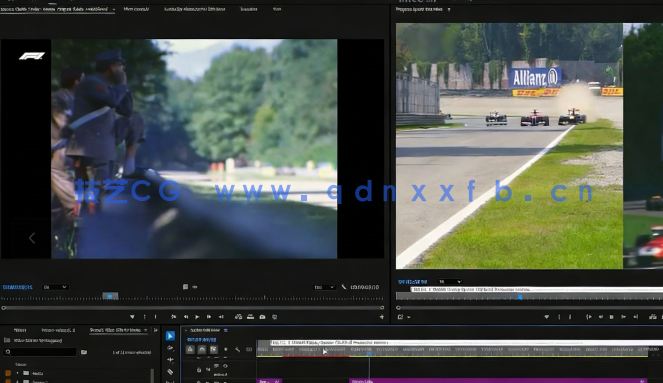The height and width of the screenshot is (383, 663).
Task: Click Add Marker icon in Source monitor
Action: pyautogui.click(x=132, y=317)
